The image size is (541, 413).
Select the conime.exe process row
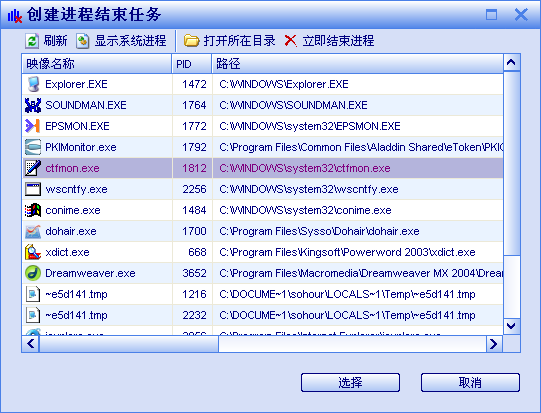click(x=263, y=210)
